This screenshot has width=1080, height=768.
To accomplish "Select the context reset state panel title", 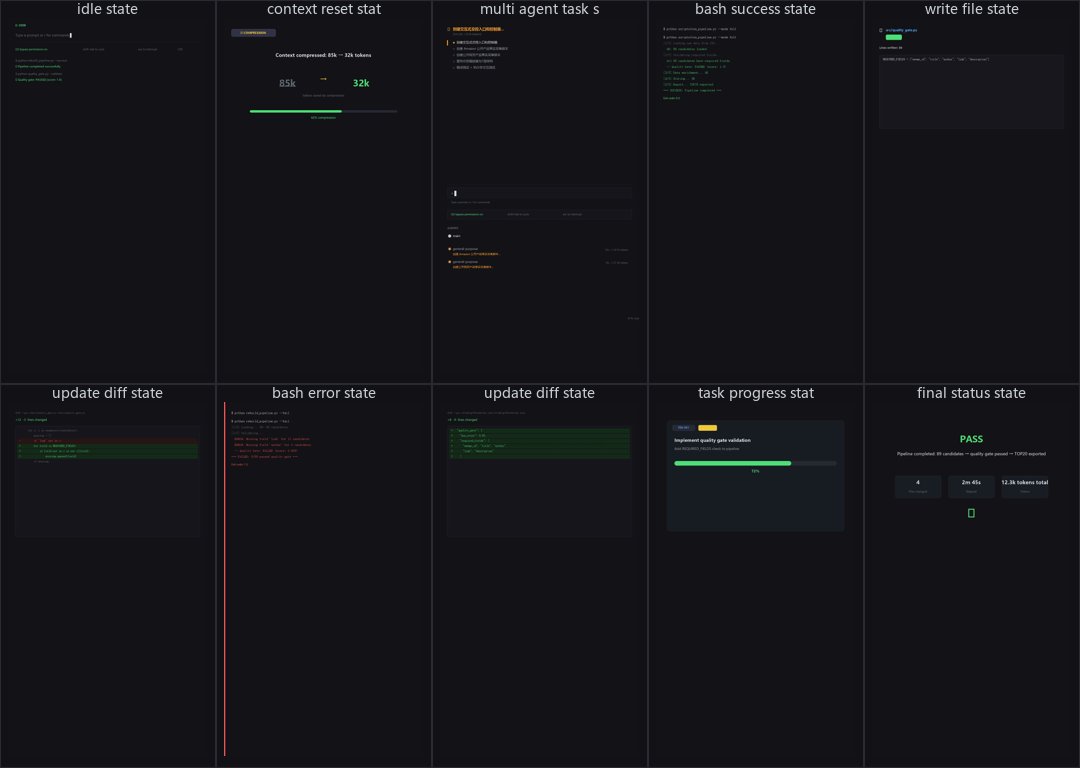I will pyautogui.click(x=324, y=9).
